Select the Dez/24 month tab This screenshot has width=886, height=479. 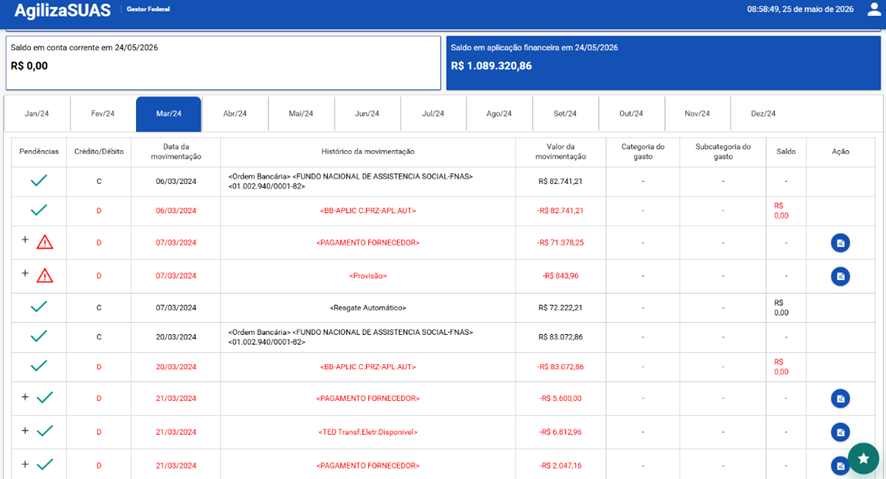coord(763,114)
